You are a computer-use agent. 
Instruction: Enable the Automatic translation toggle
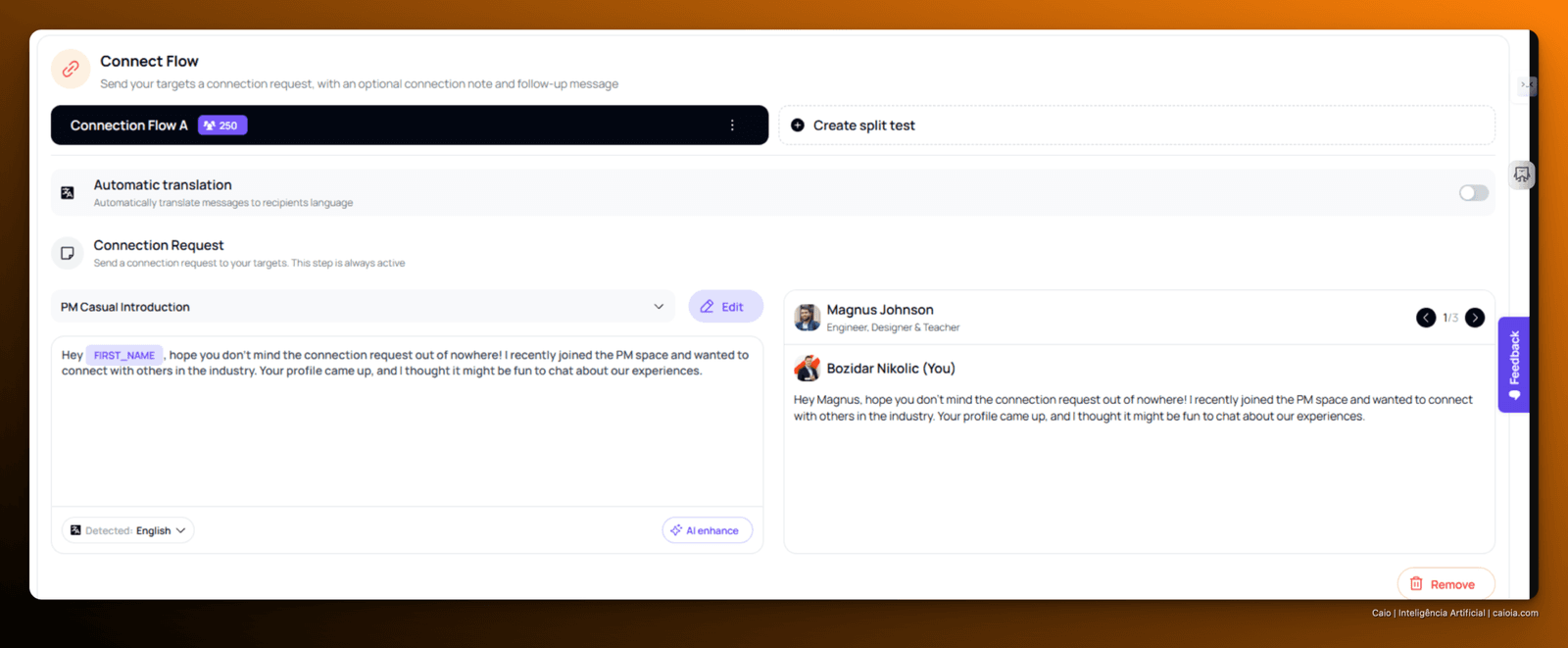pyautogui.click(x=1473, y=193)
